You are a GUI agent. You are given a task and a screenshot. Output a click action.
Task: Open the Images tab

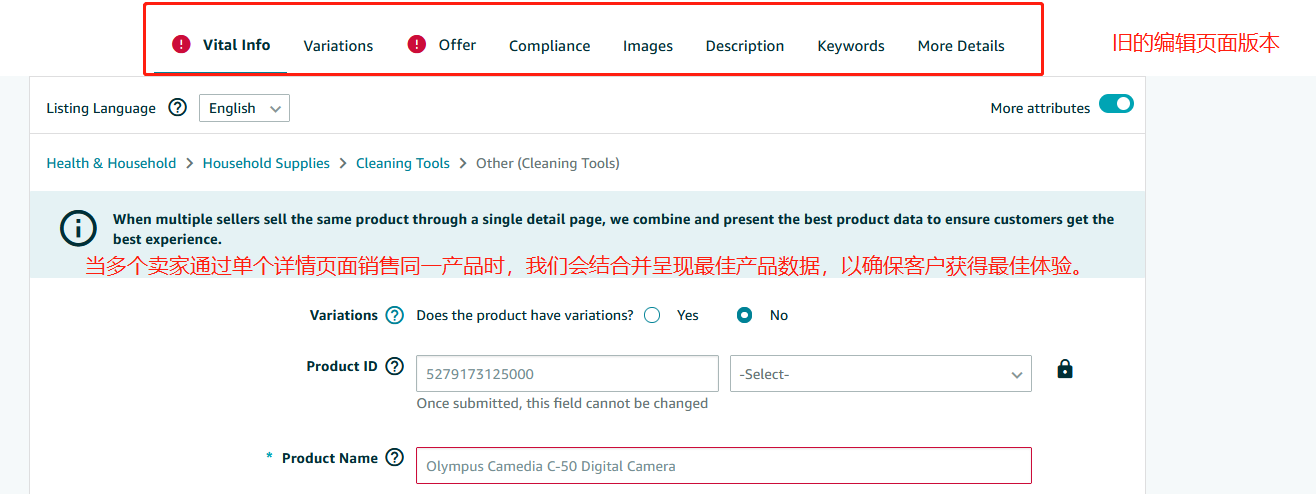tap(648, 46)
